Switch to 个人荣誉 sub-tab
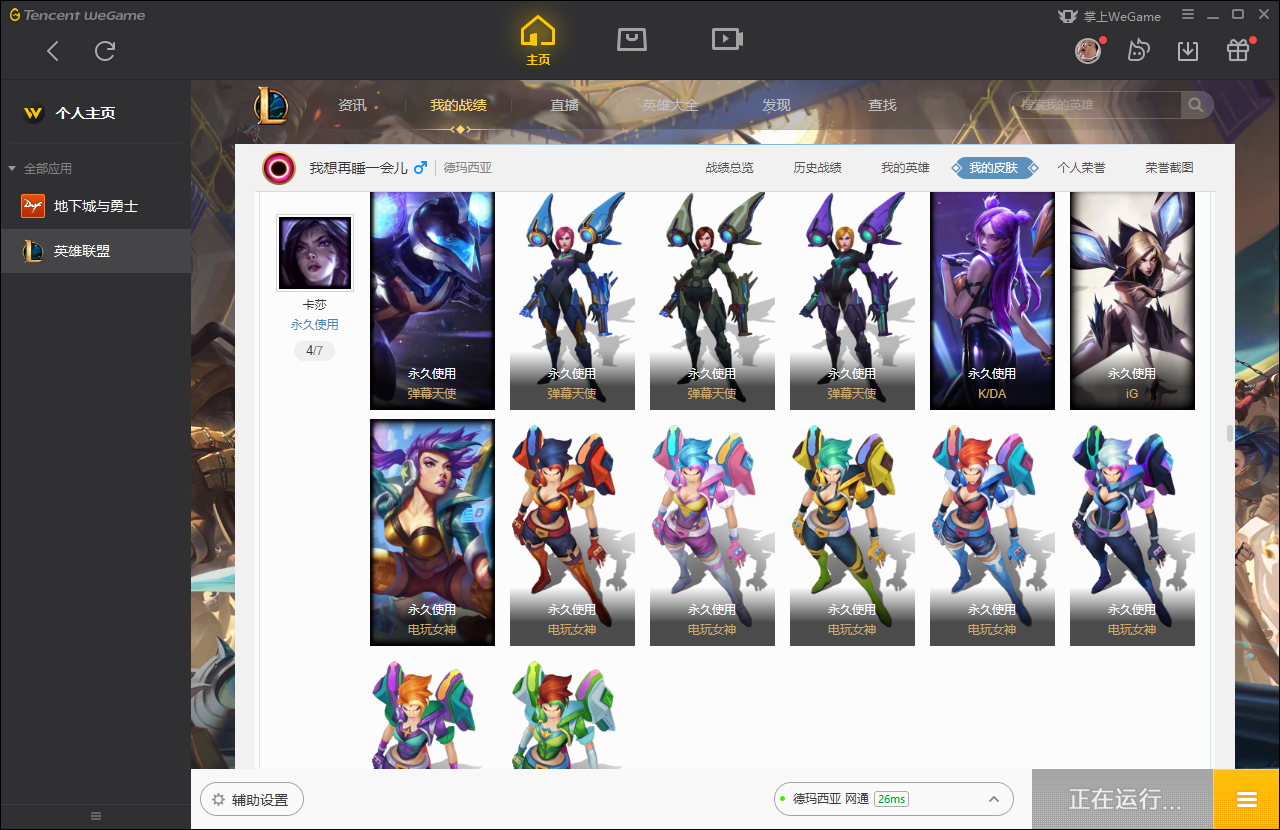This screenshot has height=830, width=1280. pyautogui.click(x=1081, y=168)
